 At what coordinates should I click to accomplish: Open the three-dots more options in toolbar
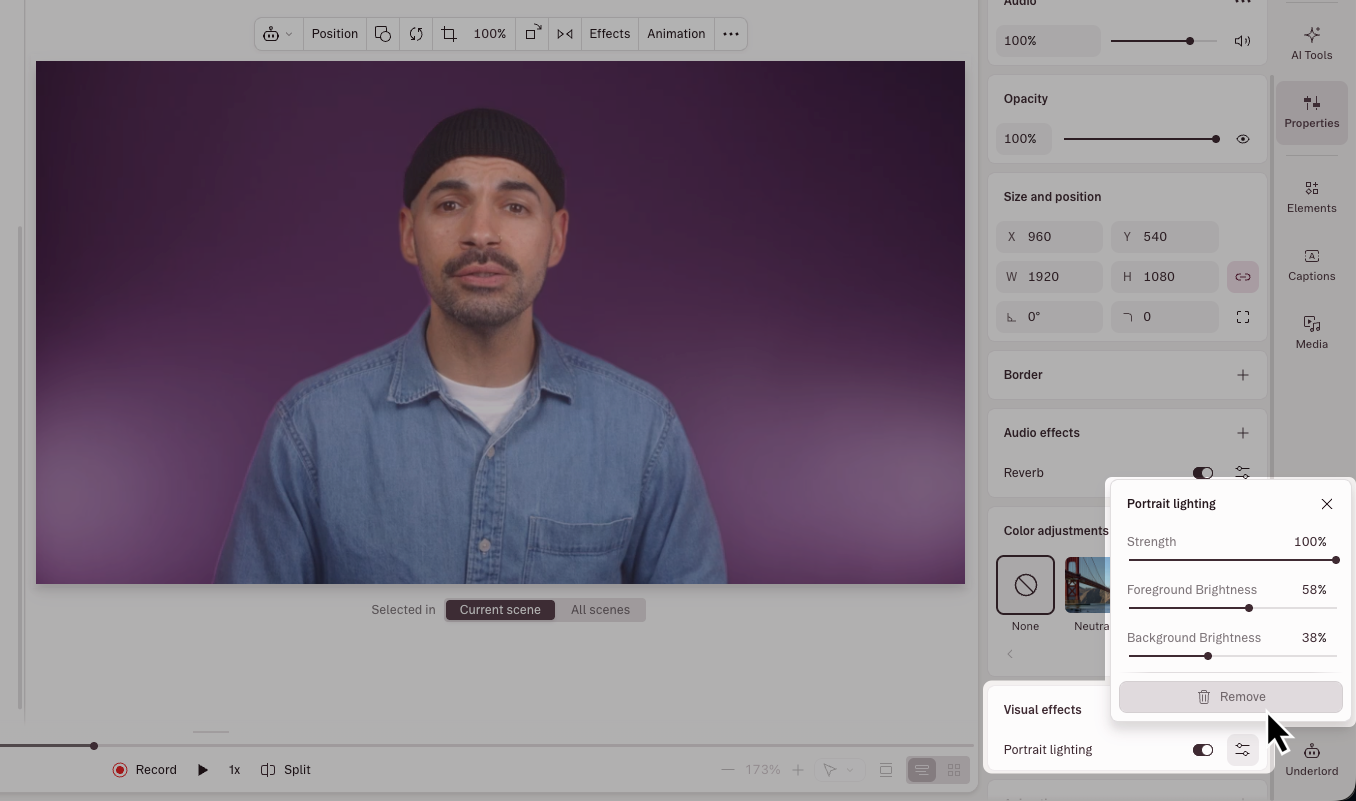(x=731, y=34)
